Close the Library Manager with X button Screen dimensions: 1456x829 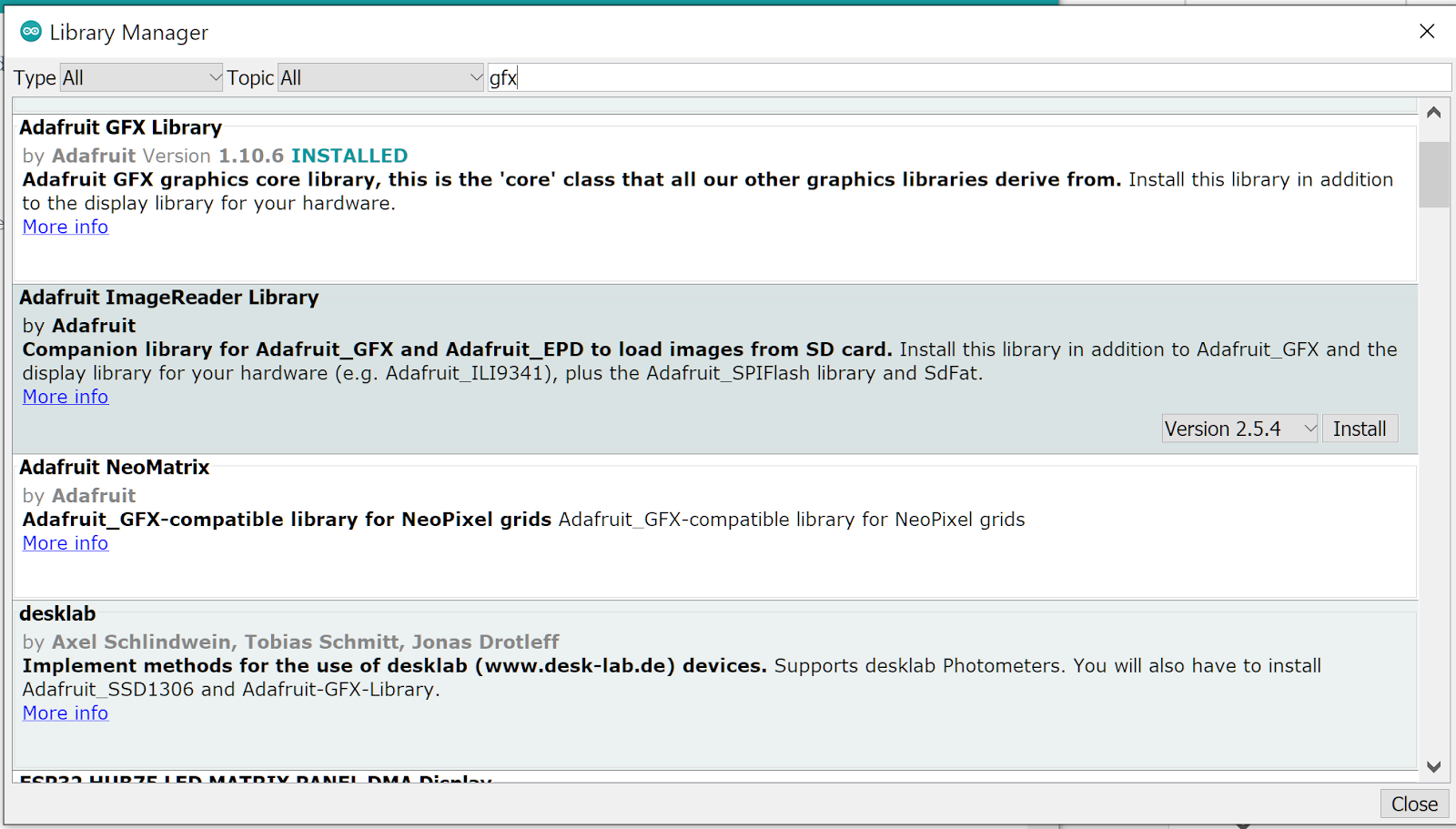tap(1427, 32)
